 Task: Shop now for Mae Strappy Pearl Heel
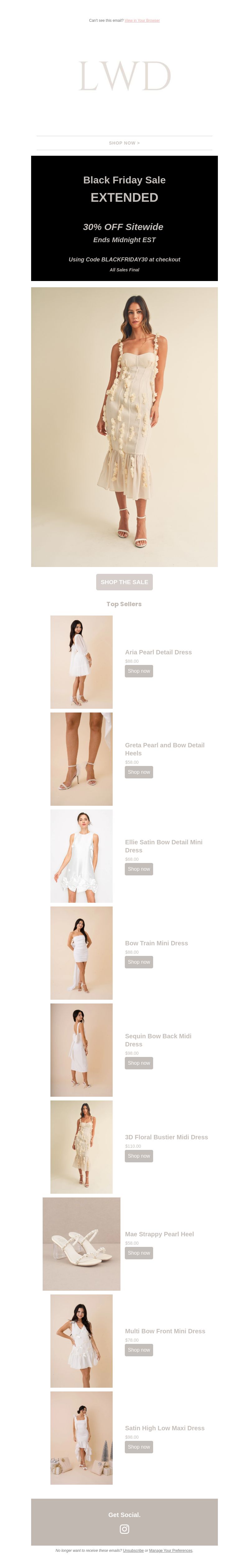pos(139,1253)
